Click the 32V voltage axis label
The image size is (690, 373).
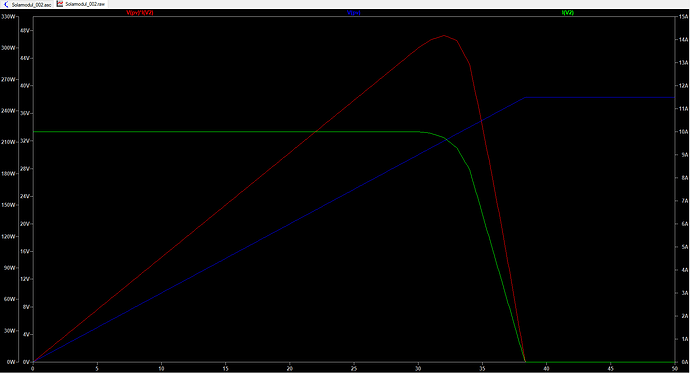[x=25, y=141]
